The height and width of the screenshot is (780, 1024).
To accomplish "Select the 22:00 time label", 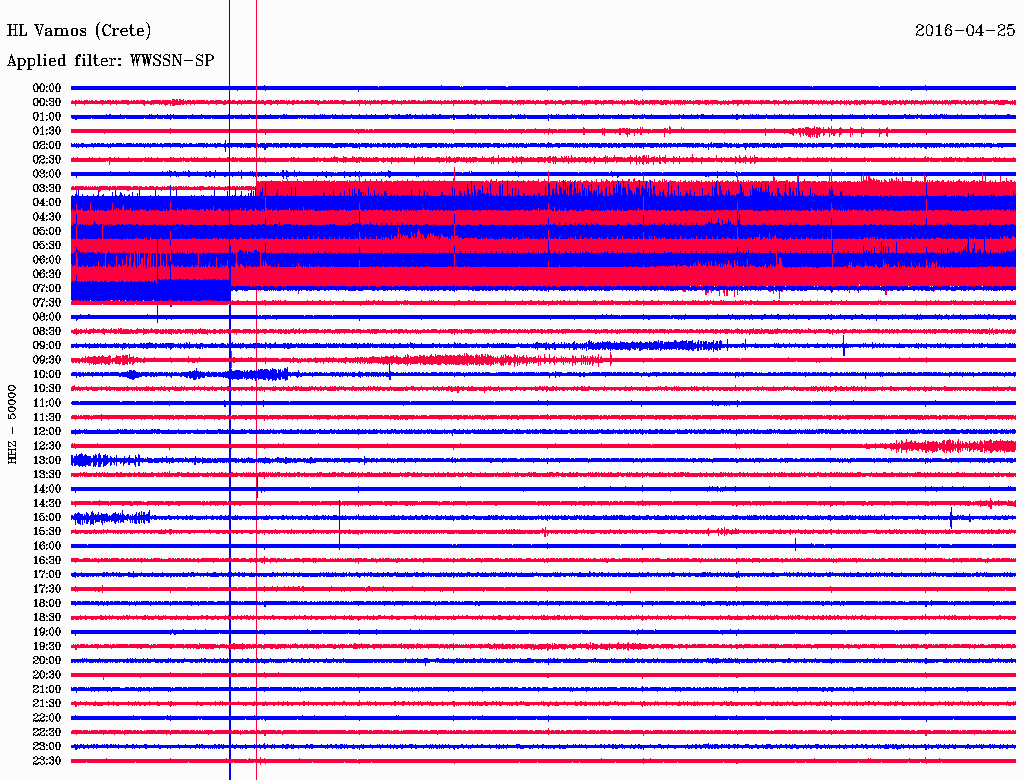I will (x=46, y=718).
